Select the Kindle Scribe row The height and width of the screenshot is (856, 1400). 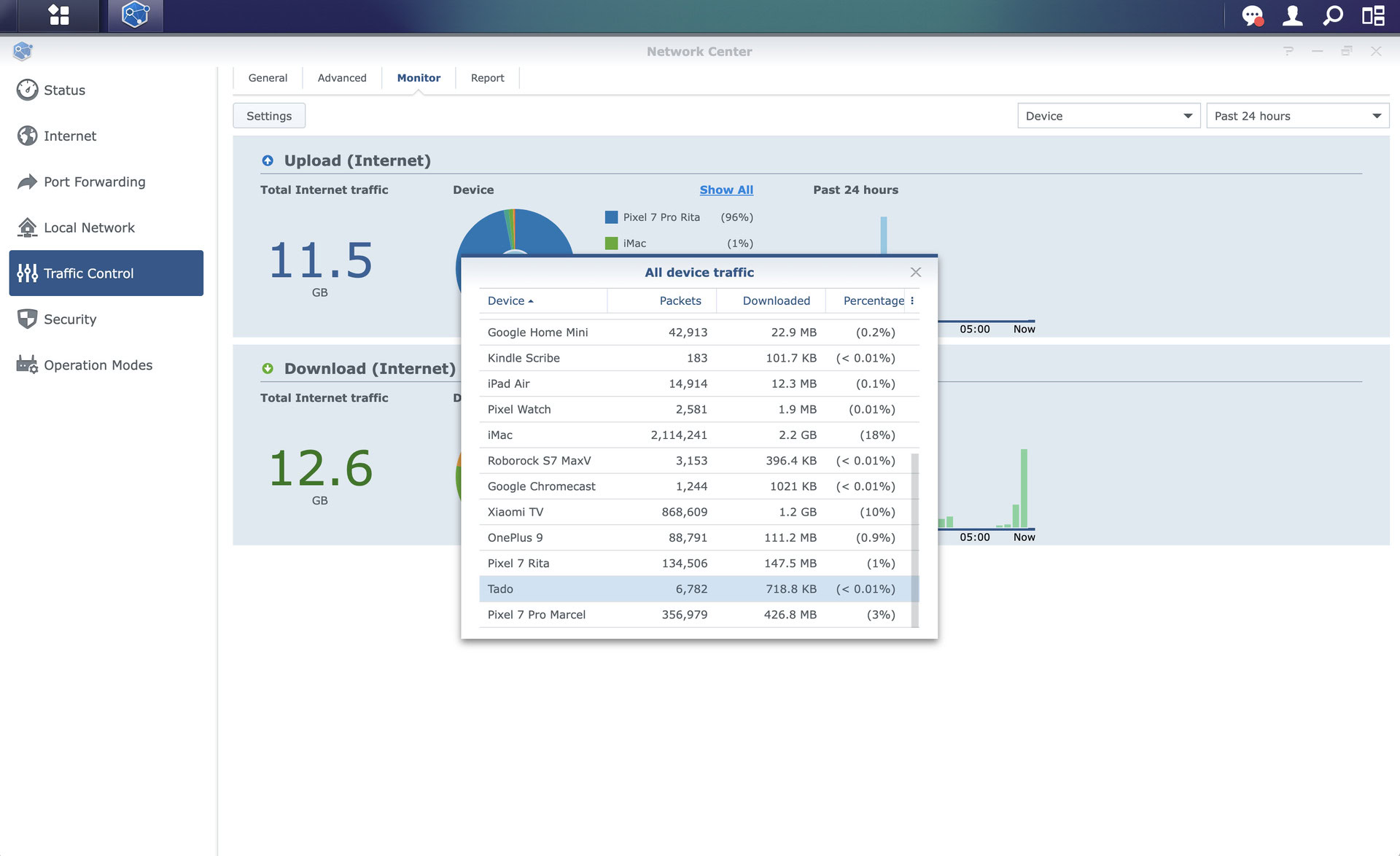tap(699, 358)
